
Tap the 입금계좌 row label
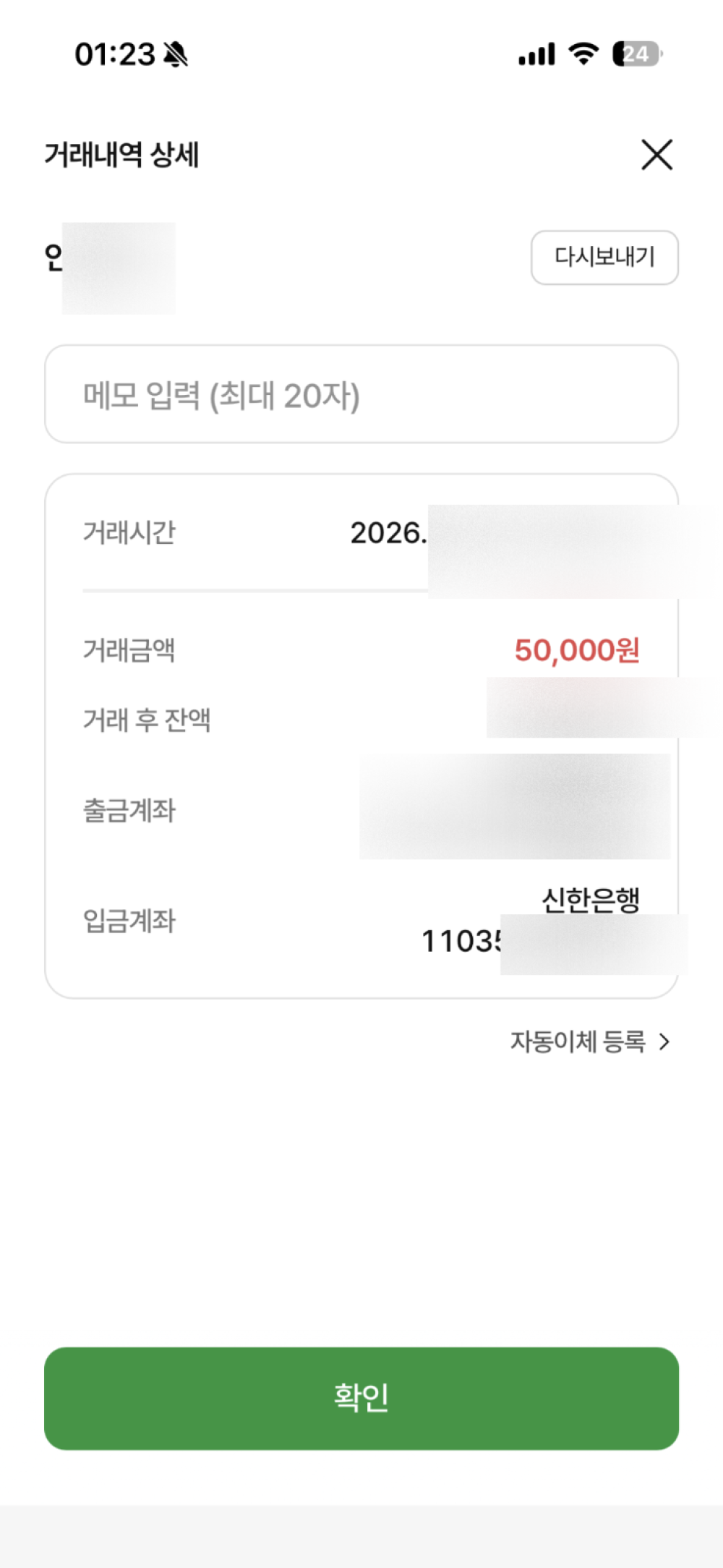[129, 921]
